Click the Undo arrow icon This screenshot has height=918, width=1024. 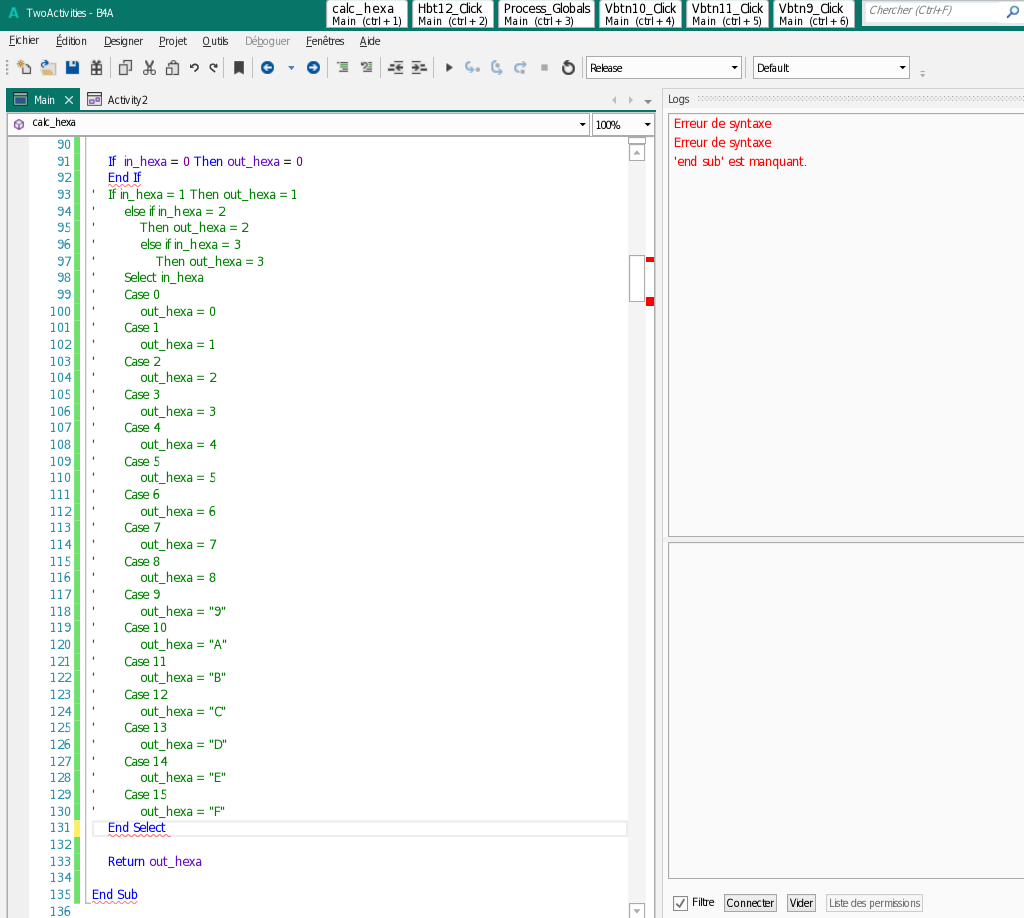point(194,68)
